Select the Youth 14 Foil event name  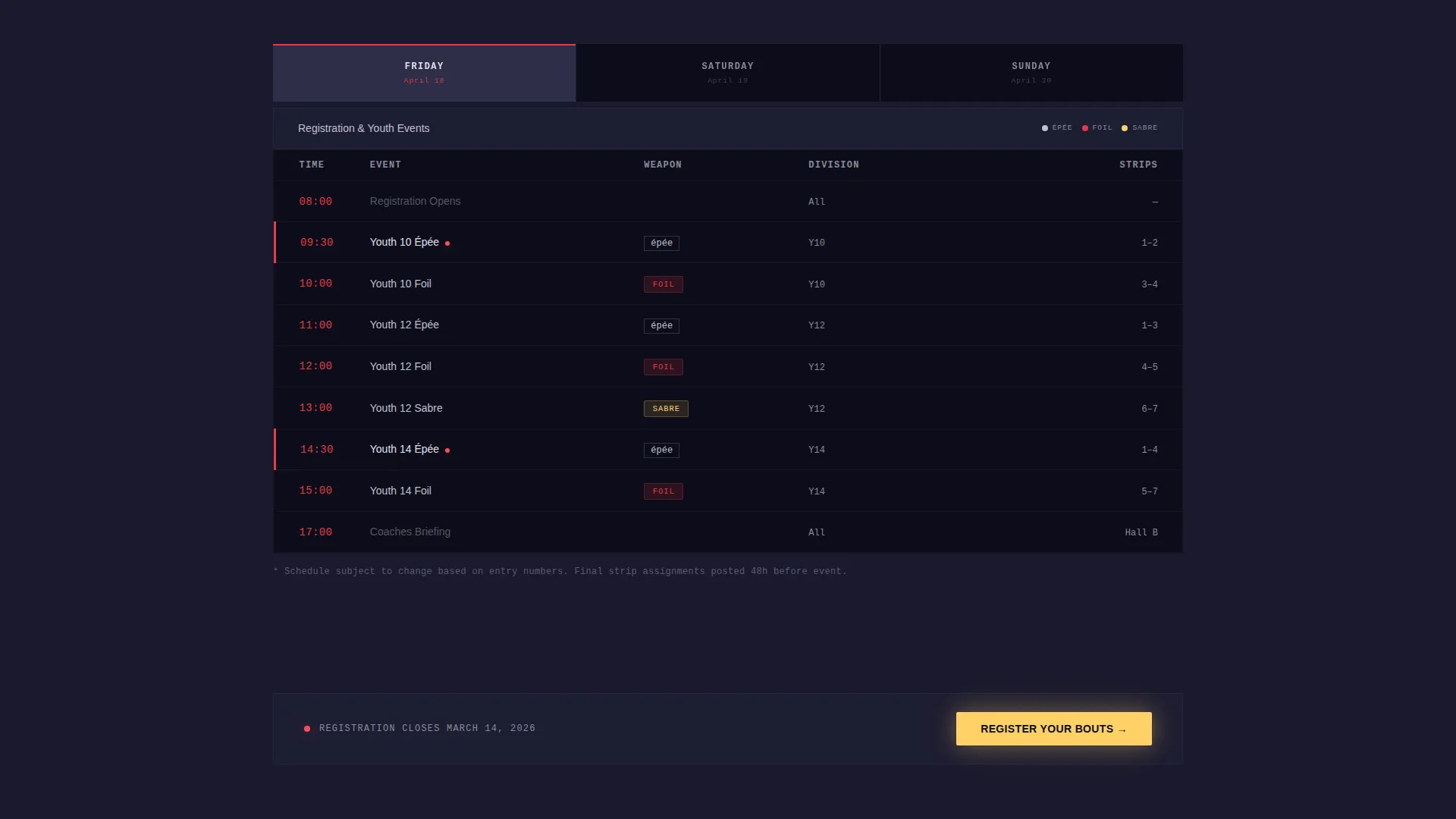(400, 491)
